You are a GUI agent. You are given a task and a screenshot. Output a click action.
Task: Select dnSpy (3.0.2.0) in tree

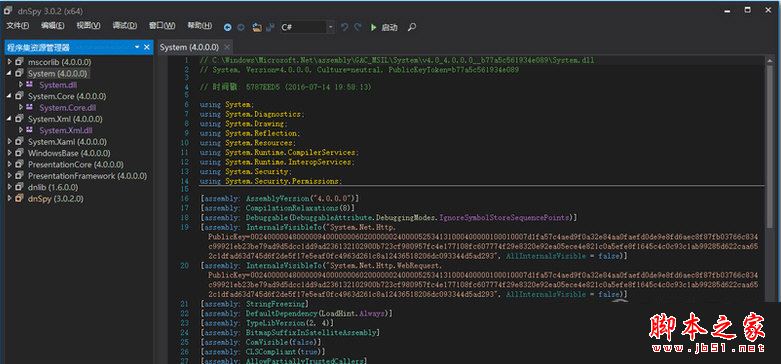pyautogui.click(x=56, y=199)
